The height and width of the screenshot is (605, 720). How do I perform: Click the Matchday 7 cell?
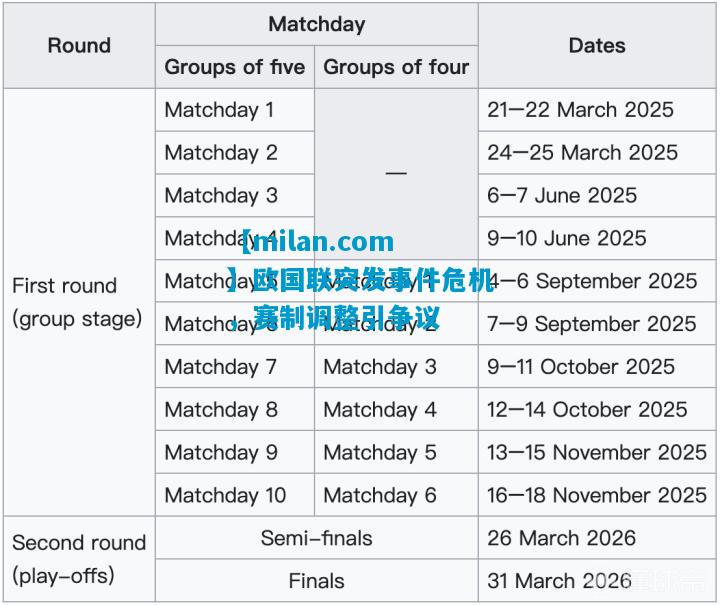pyautogui.click(x=235, y=366)
